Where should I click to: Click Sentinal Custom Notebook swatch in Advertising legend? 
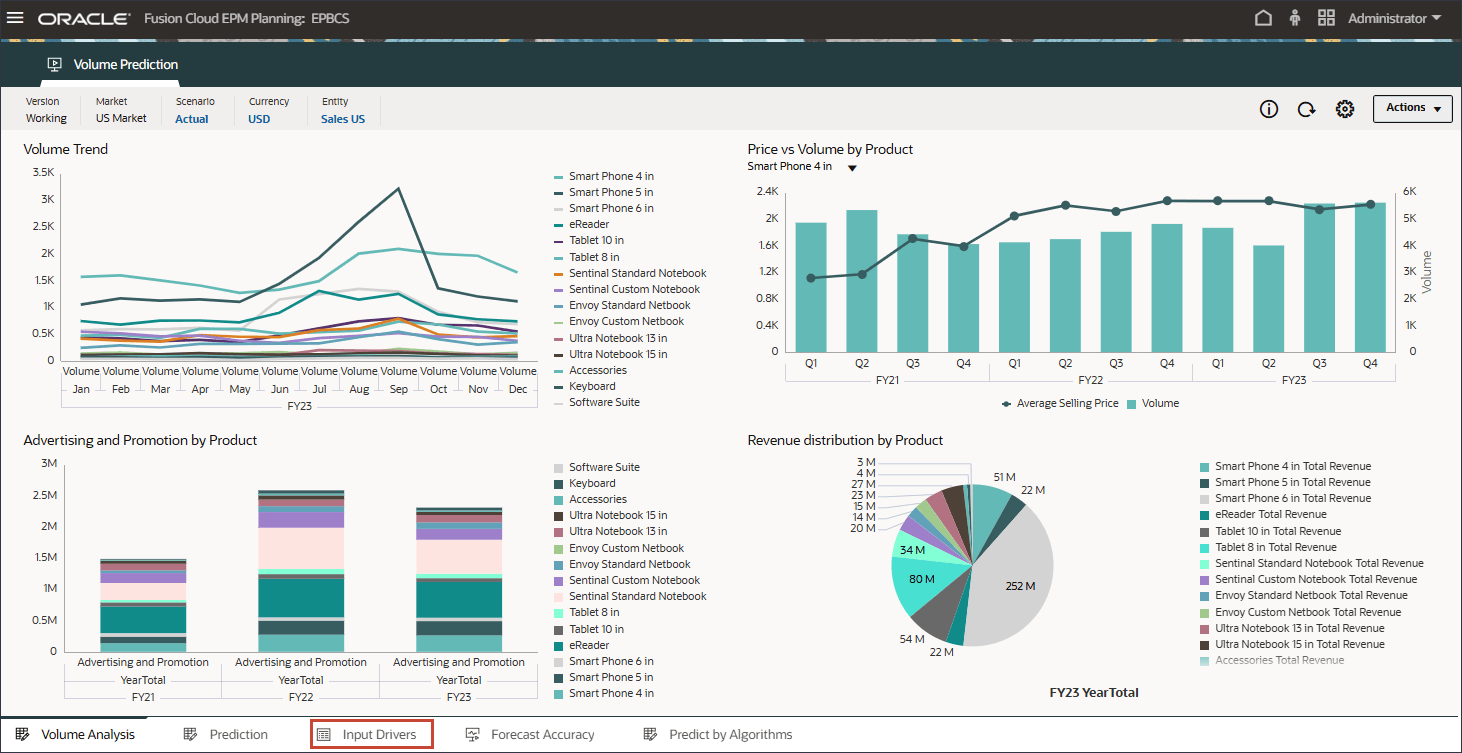[x=559, y=581]
